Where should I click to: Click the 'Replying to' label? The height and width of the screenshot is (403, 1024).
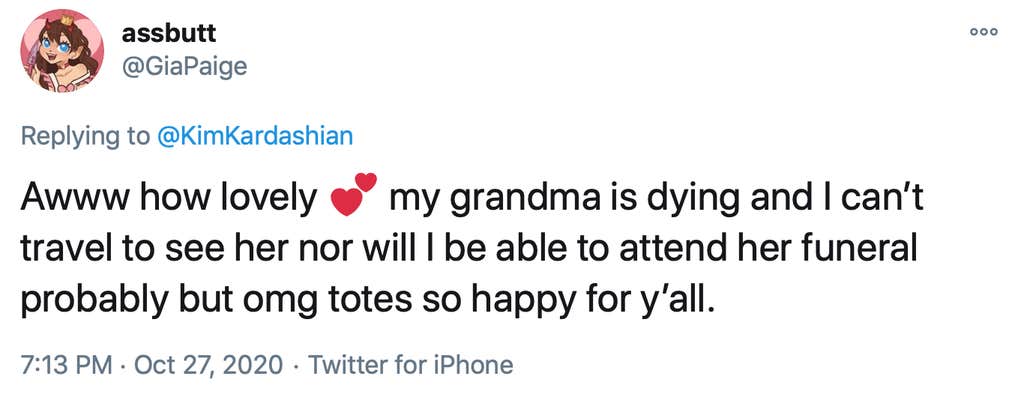(x=86, y=136)
